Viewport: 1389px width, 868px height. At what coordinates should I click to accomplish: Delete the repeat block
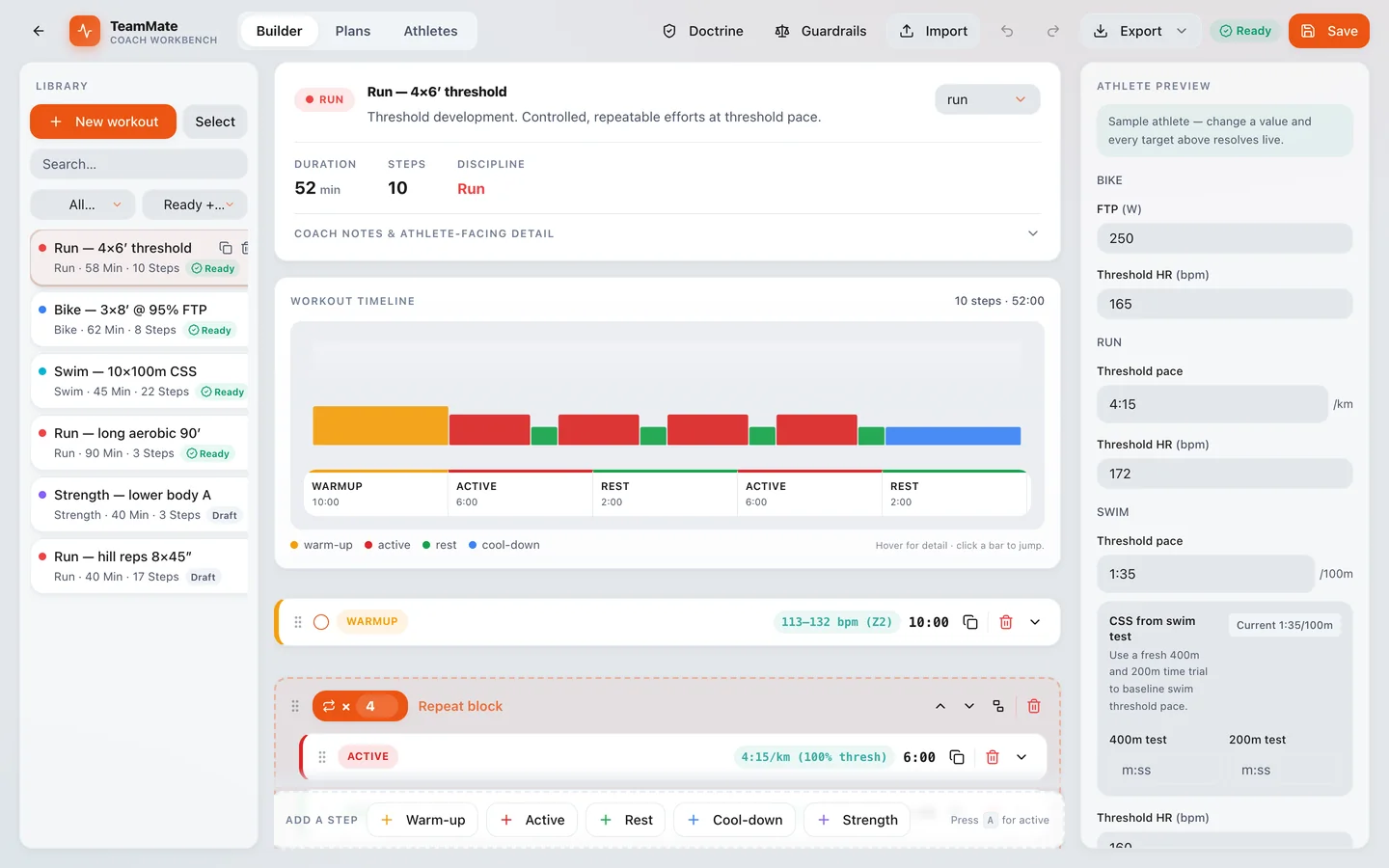tap(1034, 706)
